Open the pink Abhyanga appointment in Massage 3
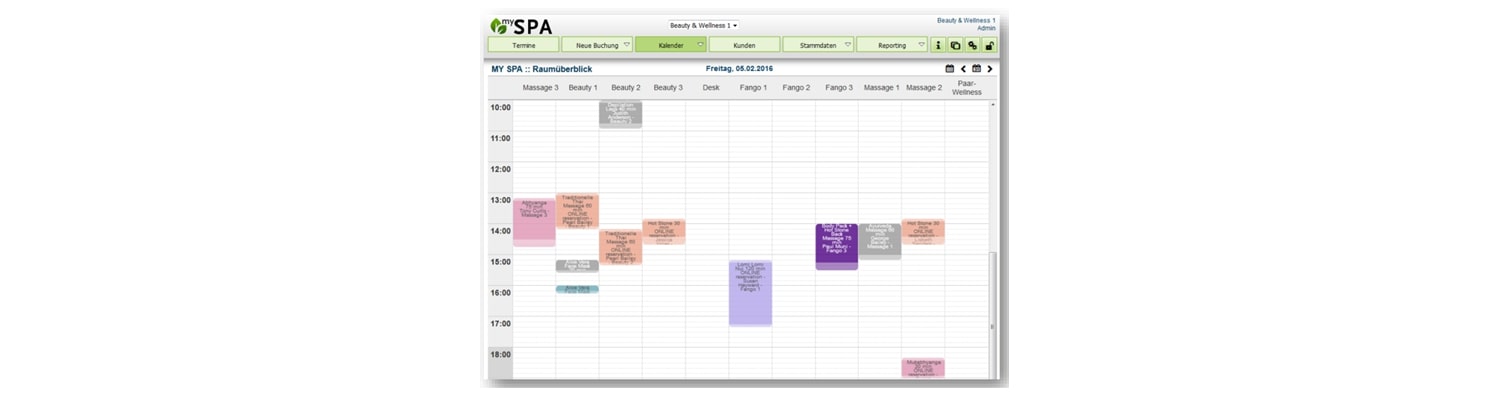Screen dimensions: 1500x400 tap(534, 222)
